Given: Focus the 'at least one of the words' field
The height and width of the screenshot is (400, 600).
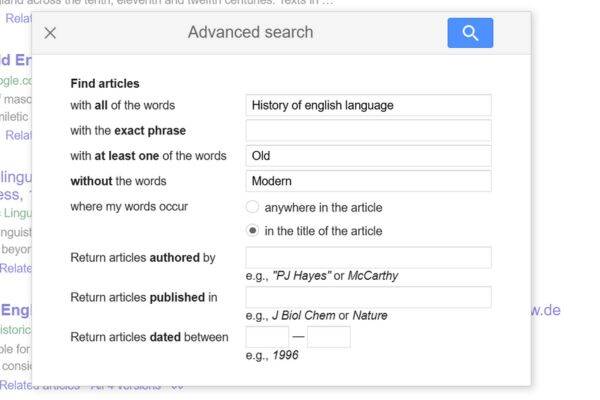Looking at the screenshot, I should pyautogui.click(x=368, y=156).
